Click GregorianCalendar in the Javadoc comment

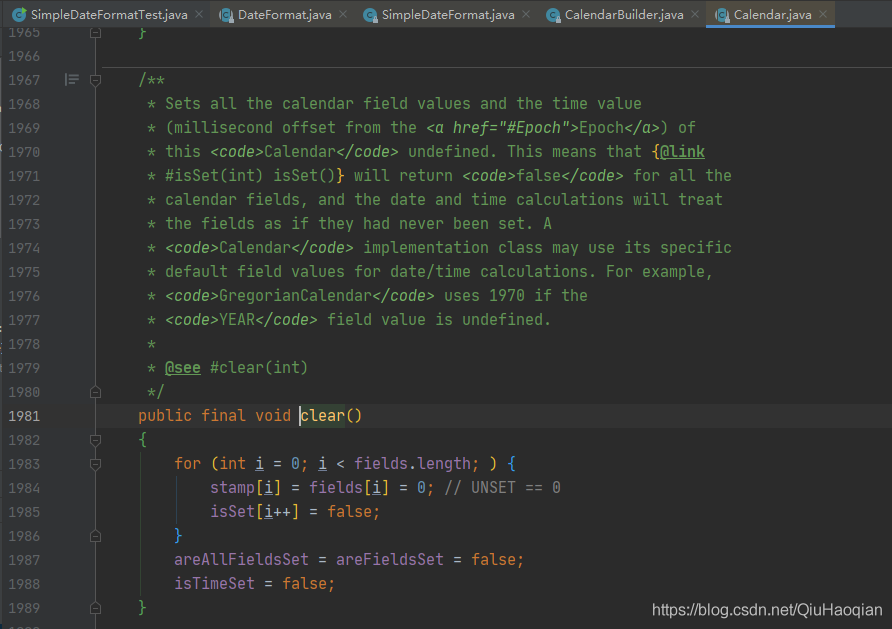295,296
